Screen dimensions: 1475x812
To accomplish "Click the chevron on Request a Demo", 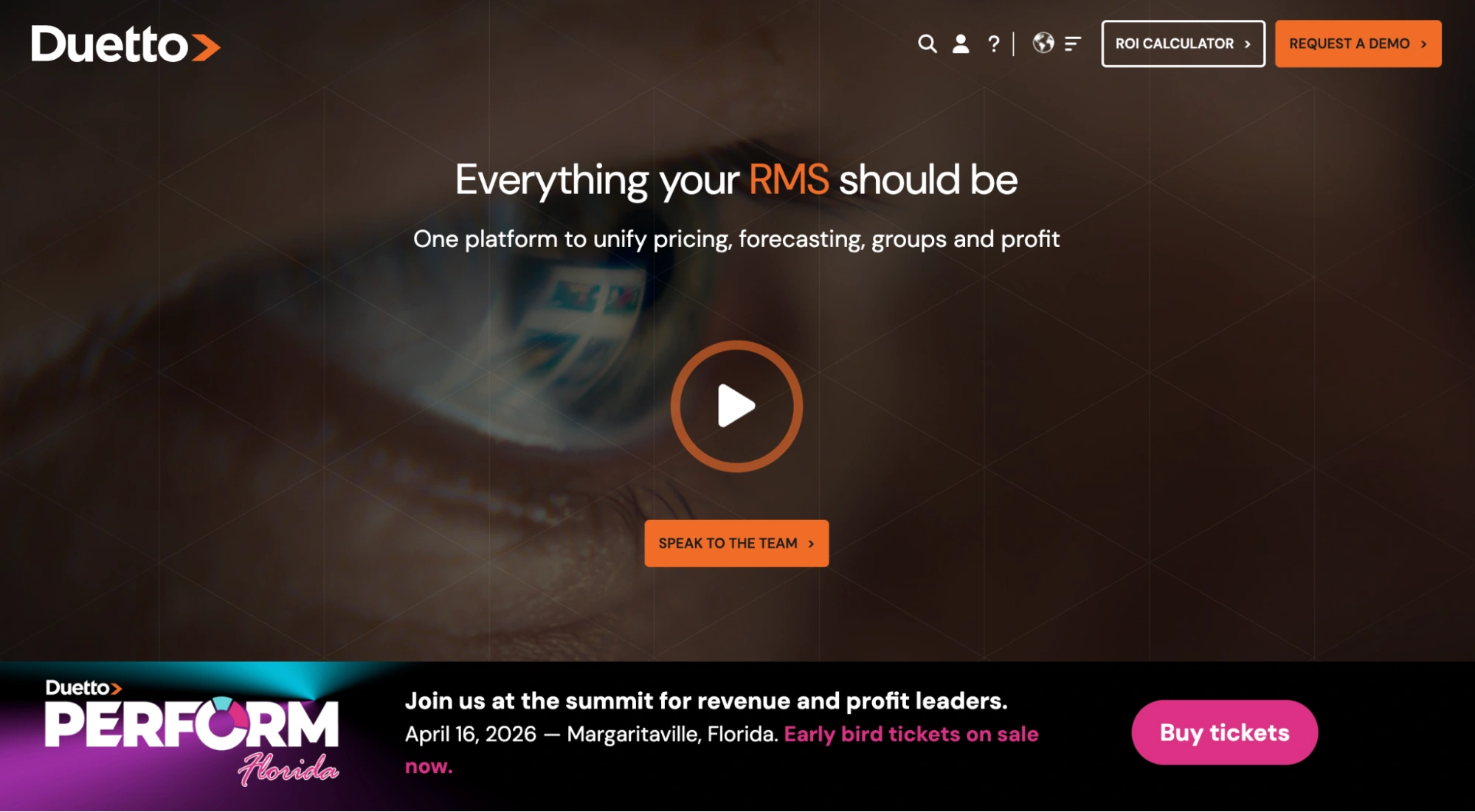I will pos(1424,44).
